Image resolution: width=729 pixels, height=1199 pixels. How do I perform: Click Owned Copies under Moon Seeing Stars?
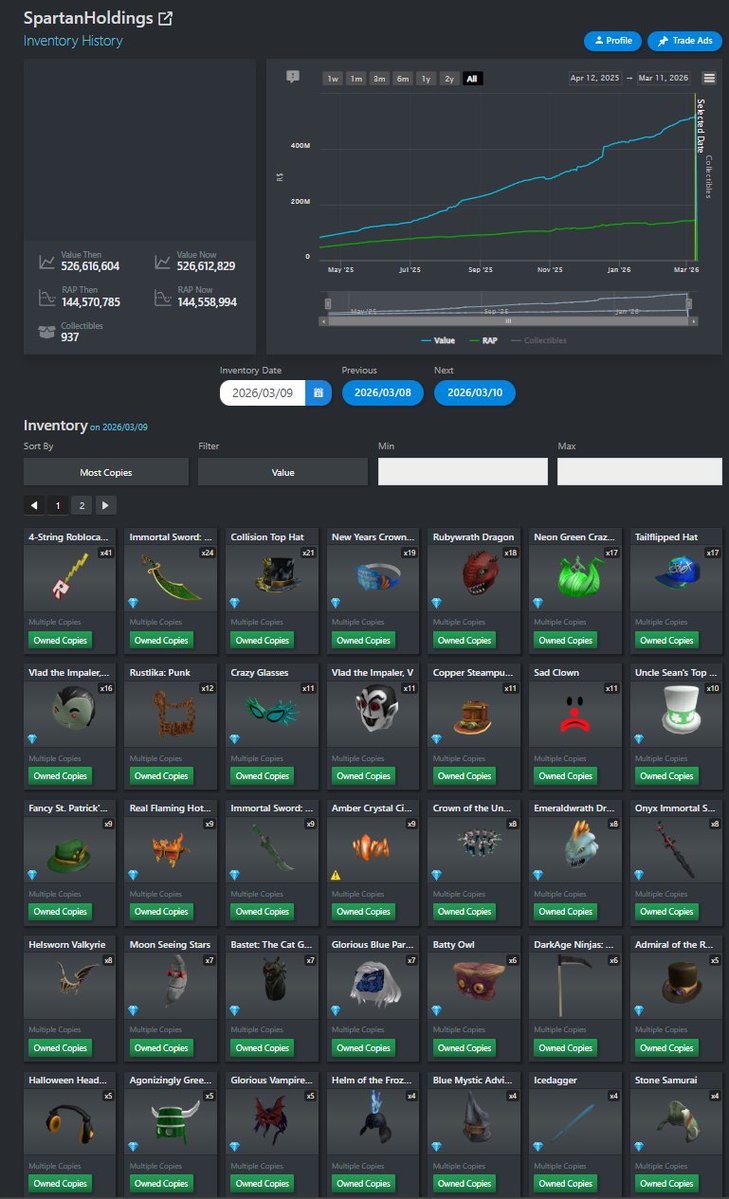(x=161, y=1048)
